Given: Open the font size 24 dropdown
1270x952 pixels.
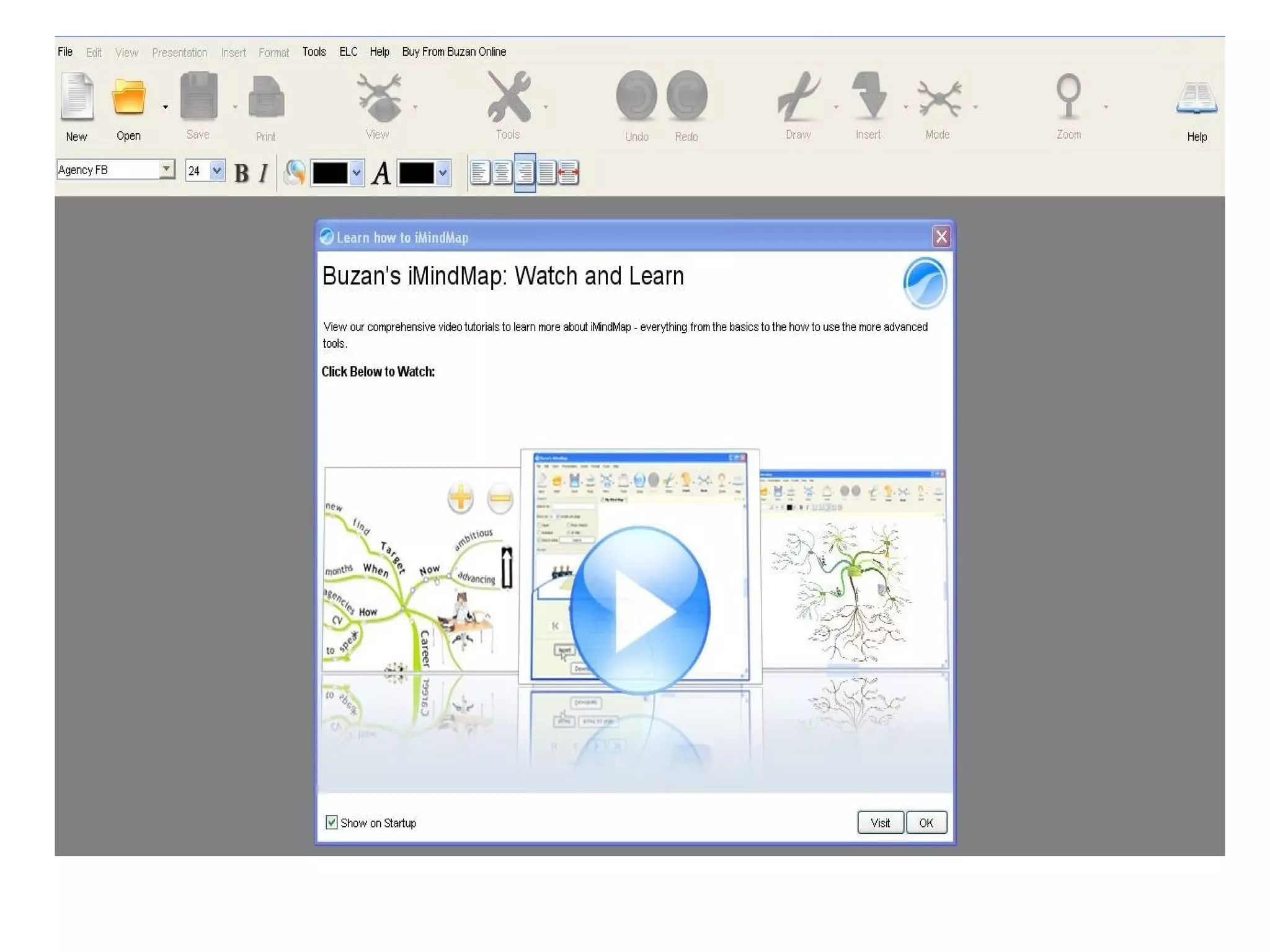Looking at the screenshot, I should pyautogui.click(x=216, y=170).
